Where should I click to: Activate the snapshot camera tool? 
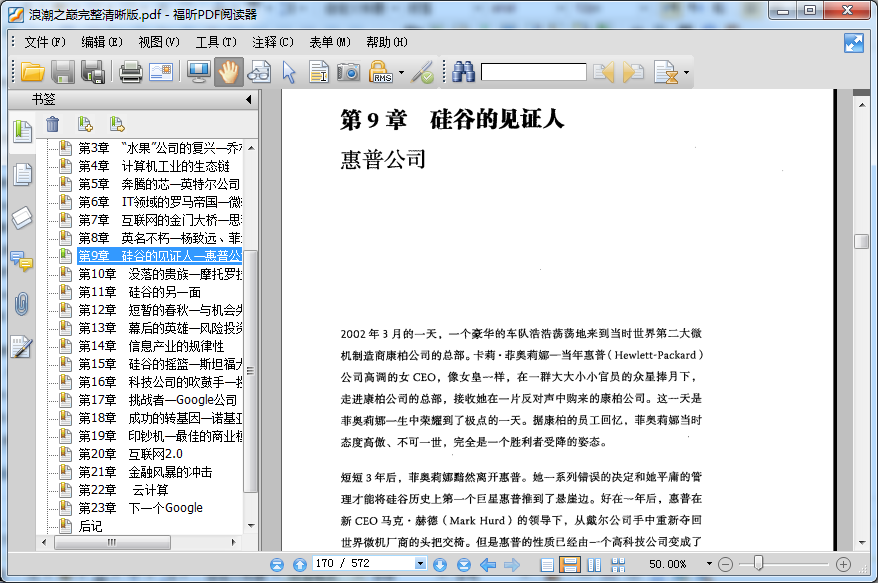348,72
